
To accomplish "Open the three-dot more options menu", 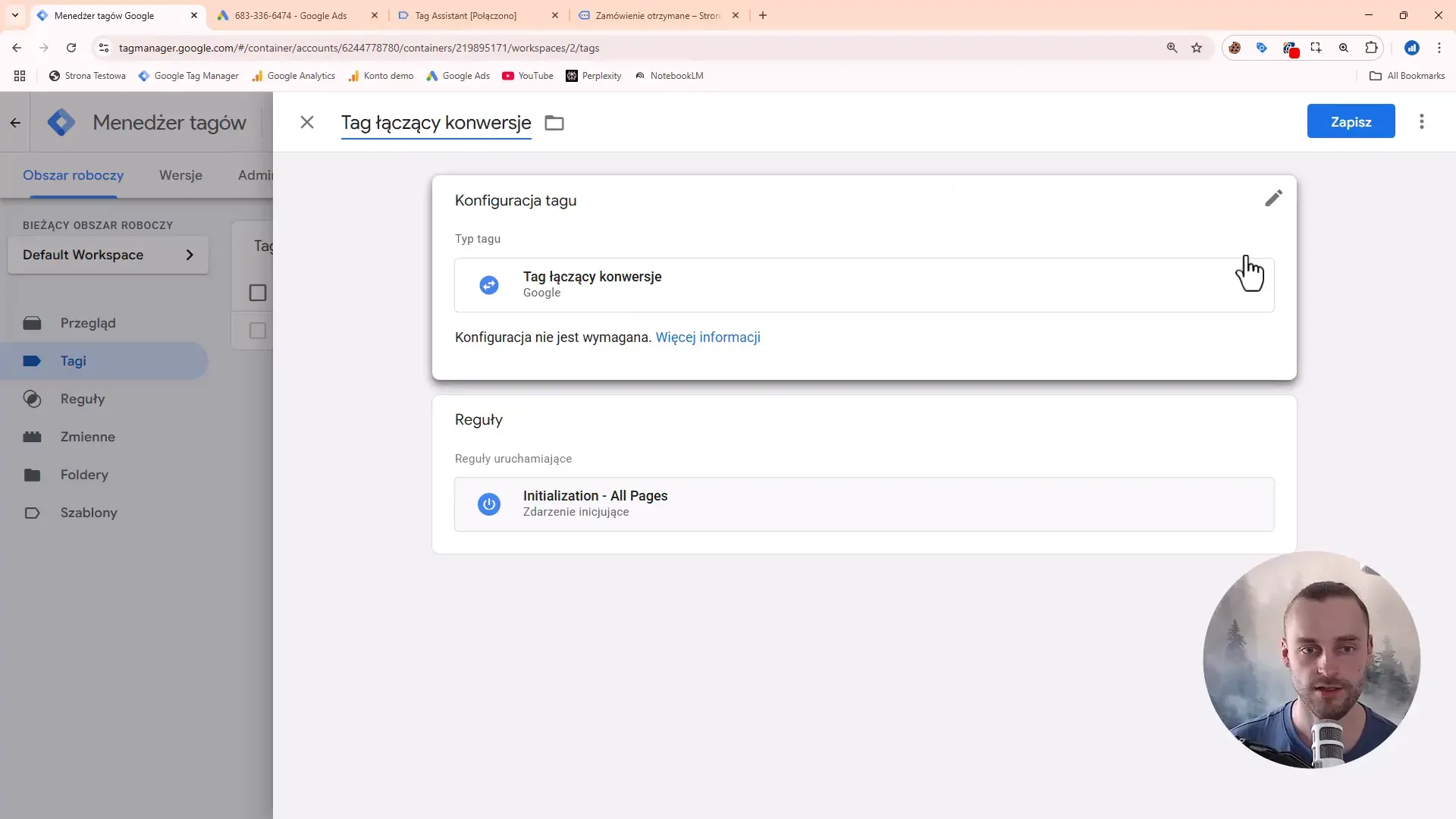I will 1422,121.
